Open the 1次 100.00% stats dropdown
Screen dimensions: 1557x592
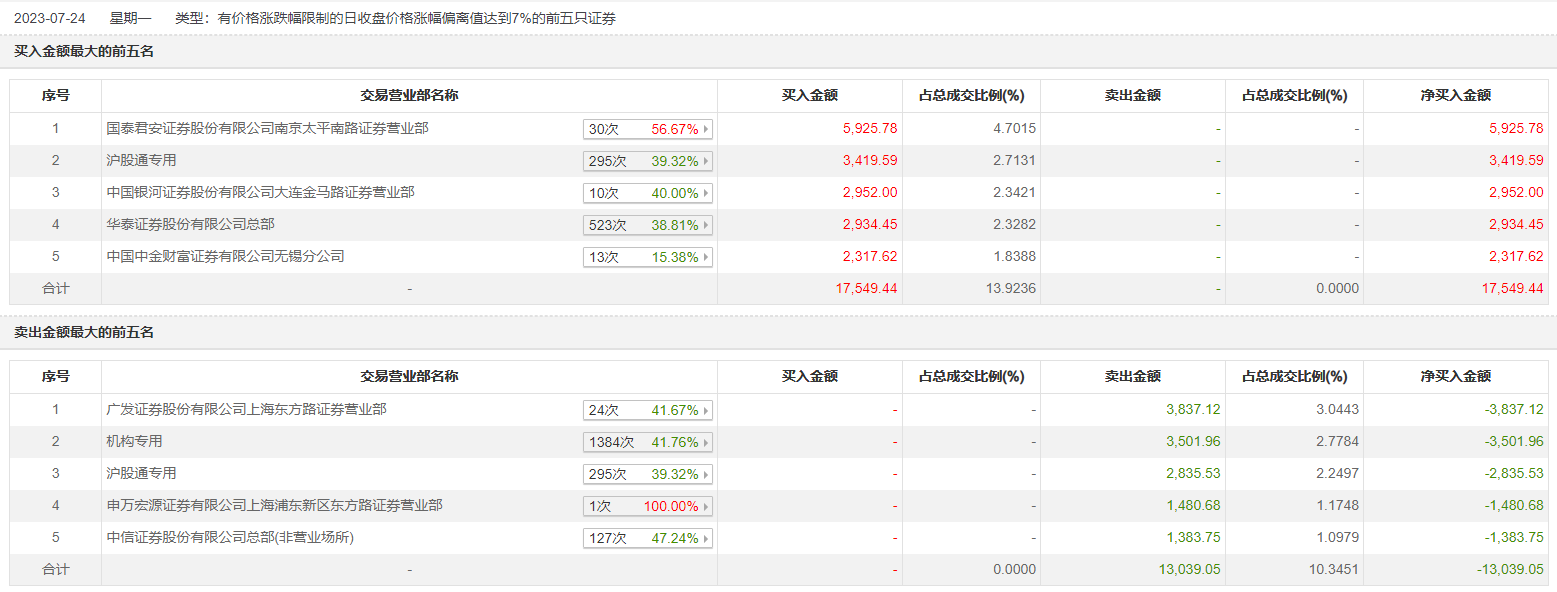(x=648, y=506)
